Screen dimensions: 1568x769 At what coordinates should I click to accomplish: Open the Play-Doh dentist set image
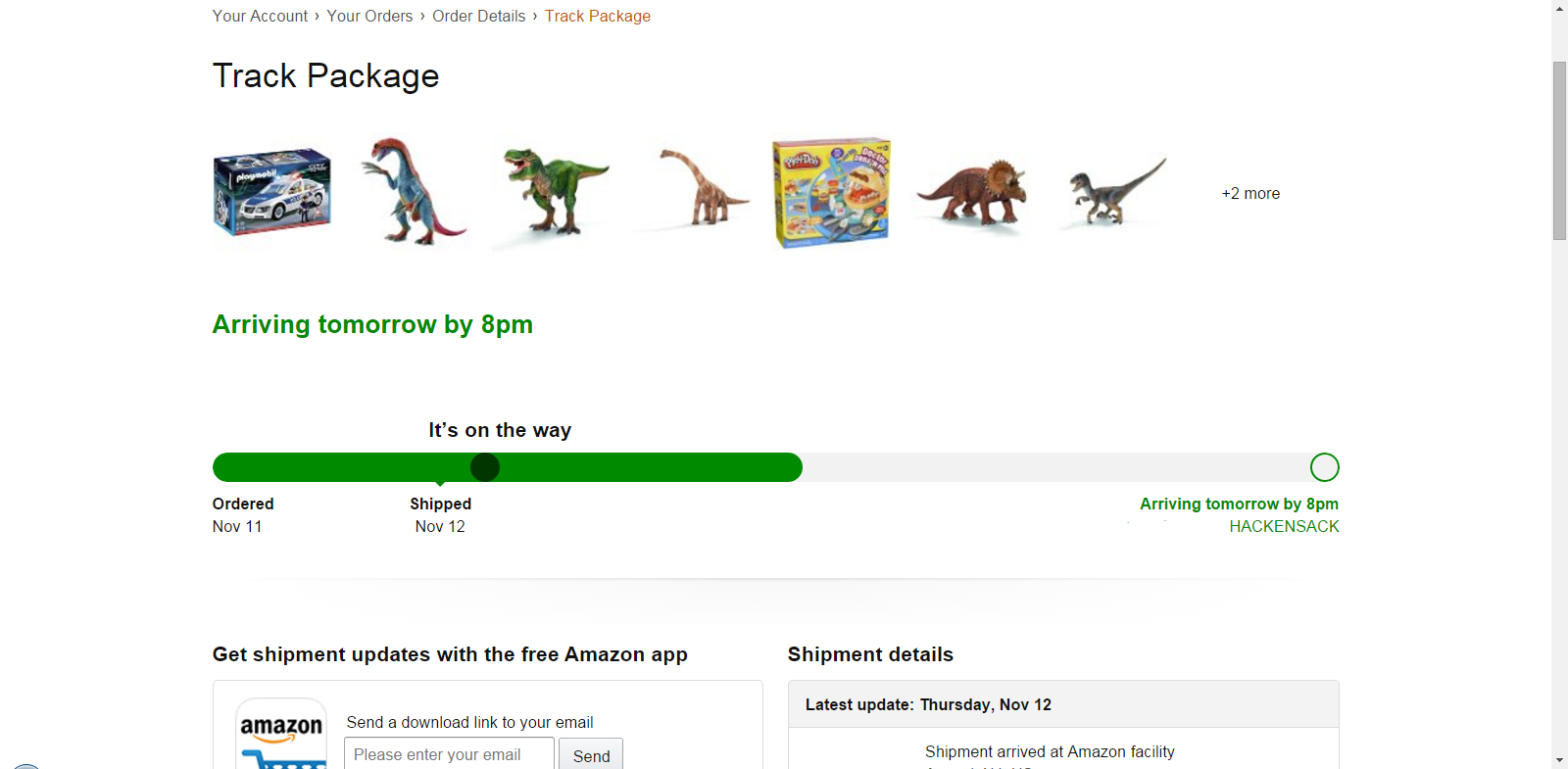(x=831, y=192)
